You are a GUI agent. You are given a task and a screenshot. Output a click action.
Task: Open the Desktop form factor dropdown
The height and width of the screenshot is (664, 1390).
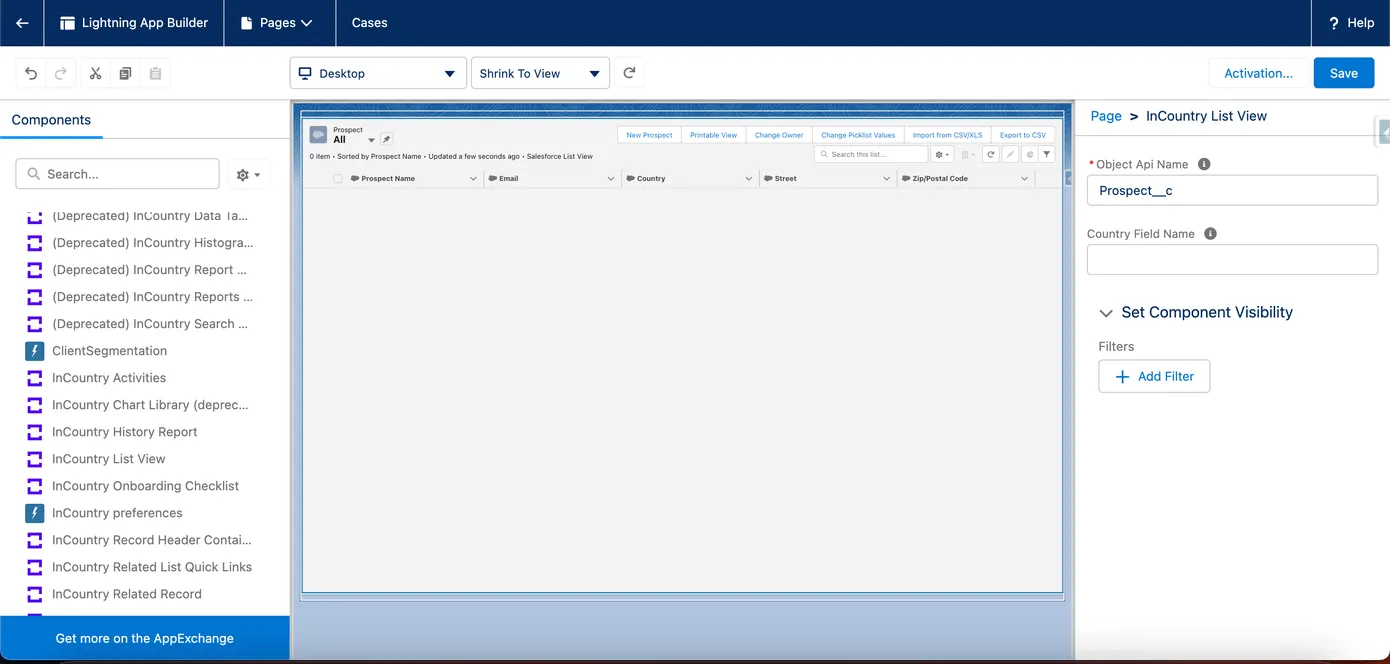point(378,73)
